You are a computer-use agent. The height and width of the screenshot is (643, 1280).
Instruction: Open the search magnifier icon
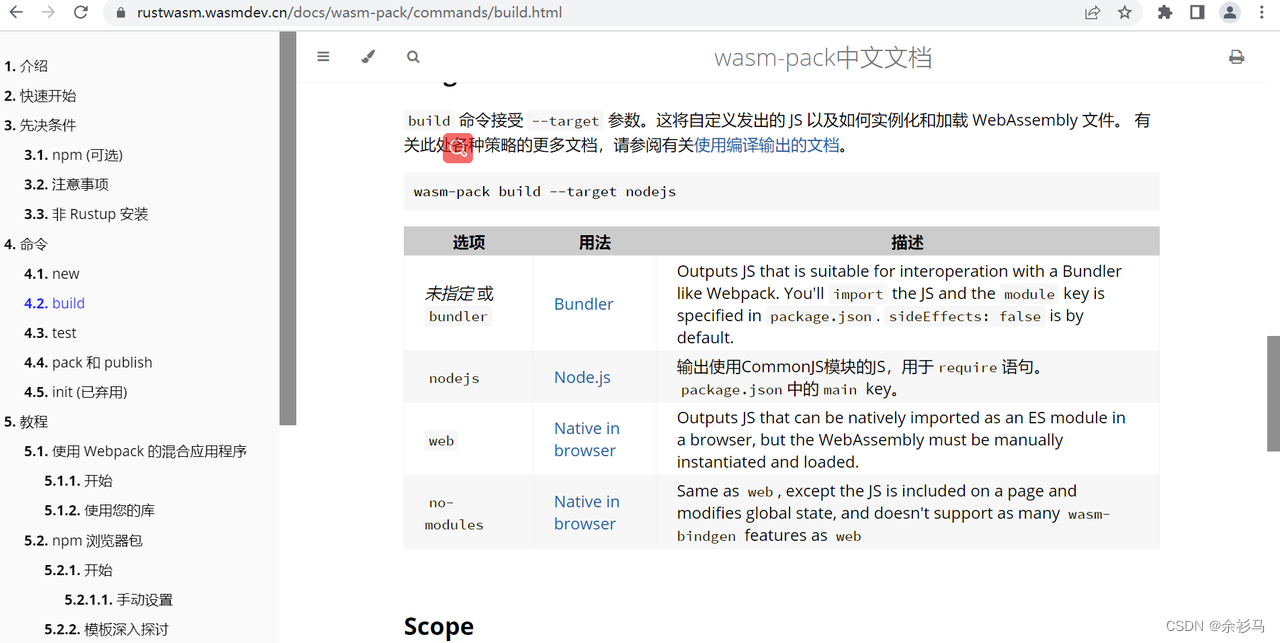tap(413, 57)
